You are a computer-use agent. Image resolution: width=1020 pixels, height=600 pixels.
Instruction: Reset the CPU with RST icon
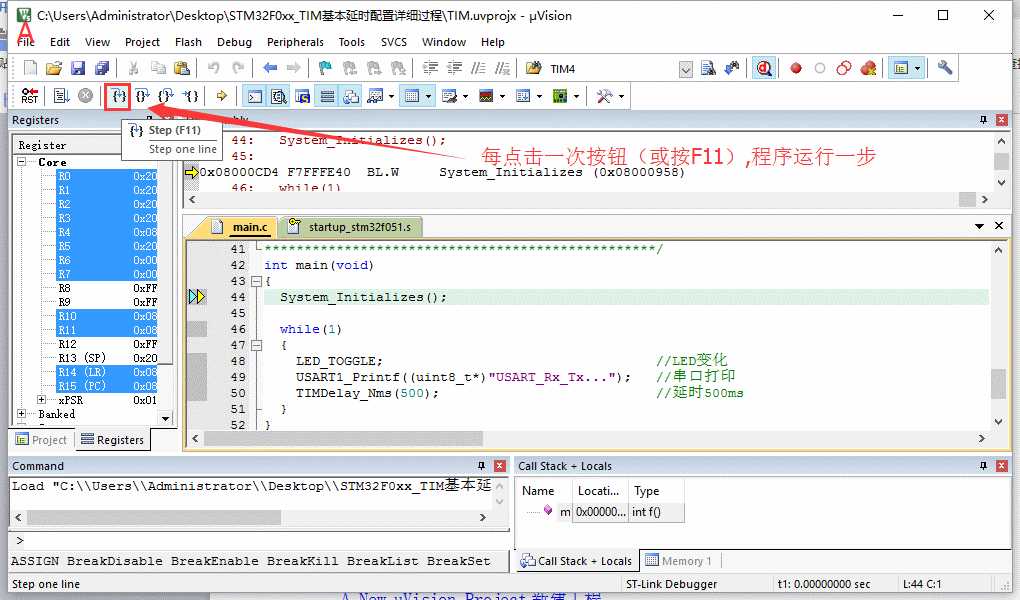[x=30, y=96]
